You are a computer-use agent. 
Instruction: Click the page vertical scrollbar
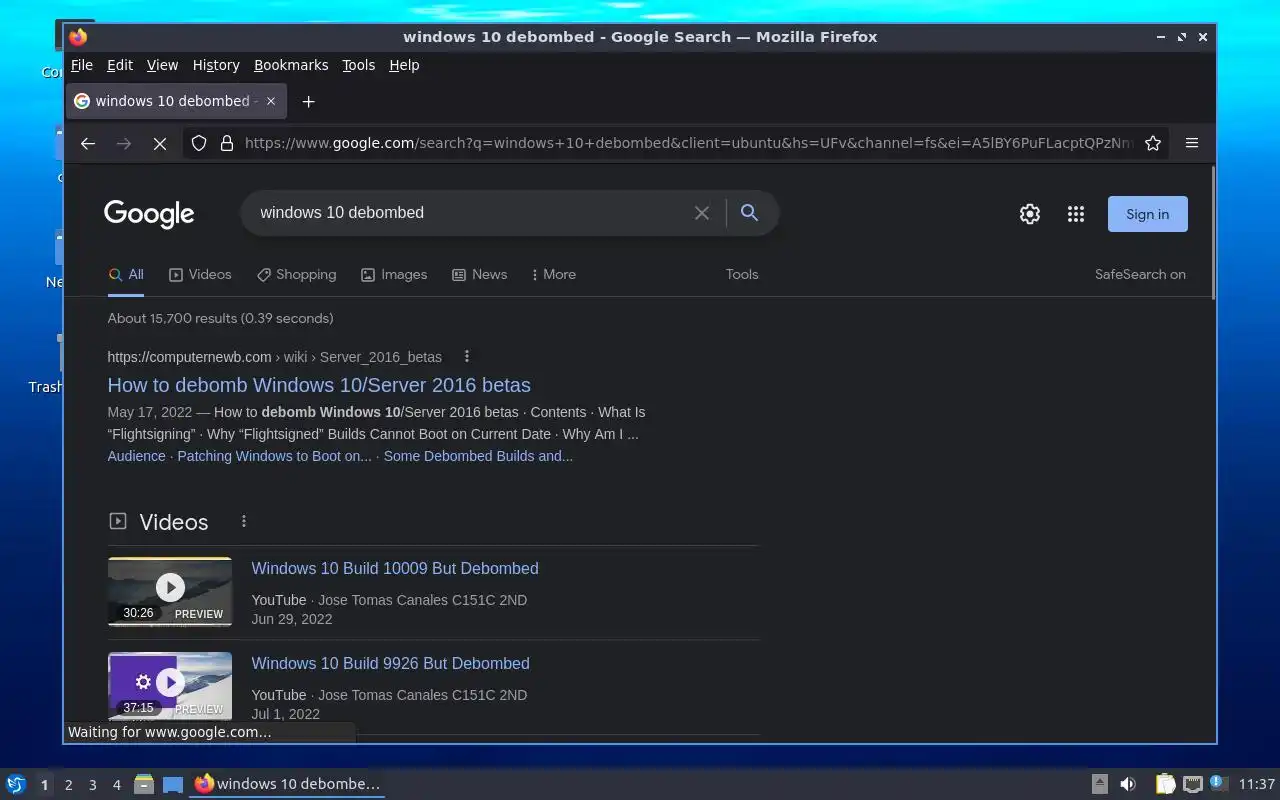pyautogui.click(x=1212, y=232)
